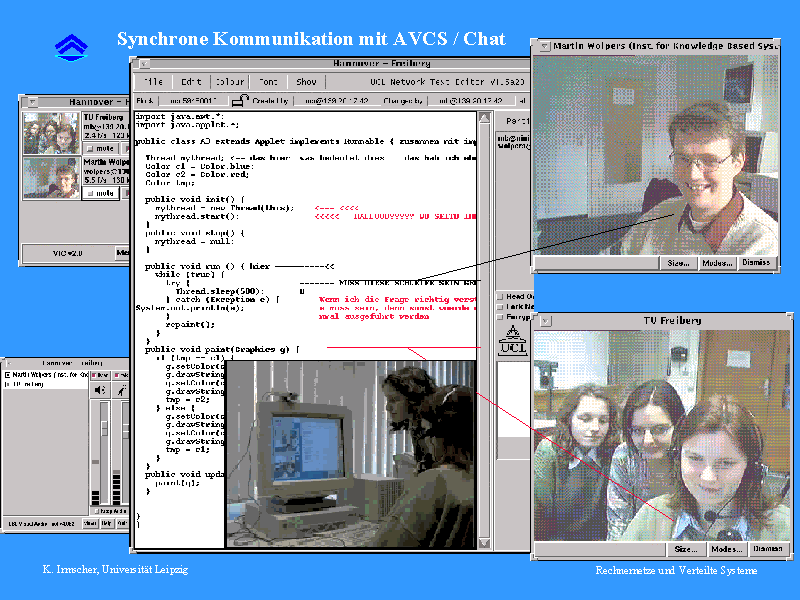Screen dimensions: 800x600
Task: Toggle the Lock Ne checkbox
Action: tap(501, 307)
